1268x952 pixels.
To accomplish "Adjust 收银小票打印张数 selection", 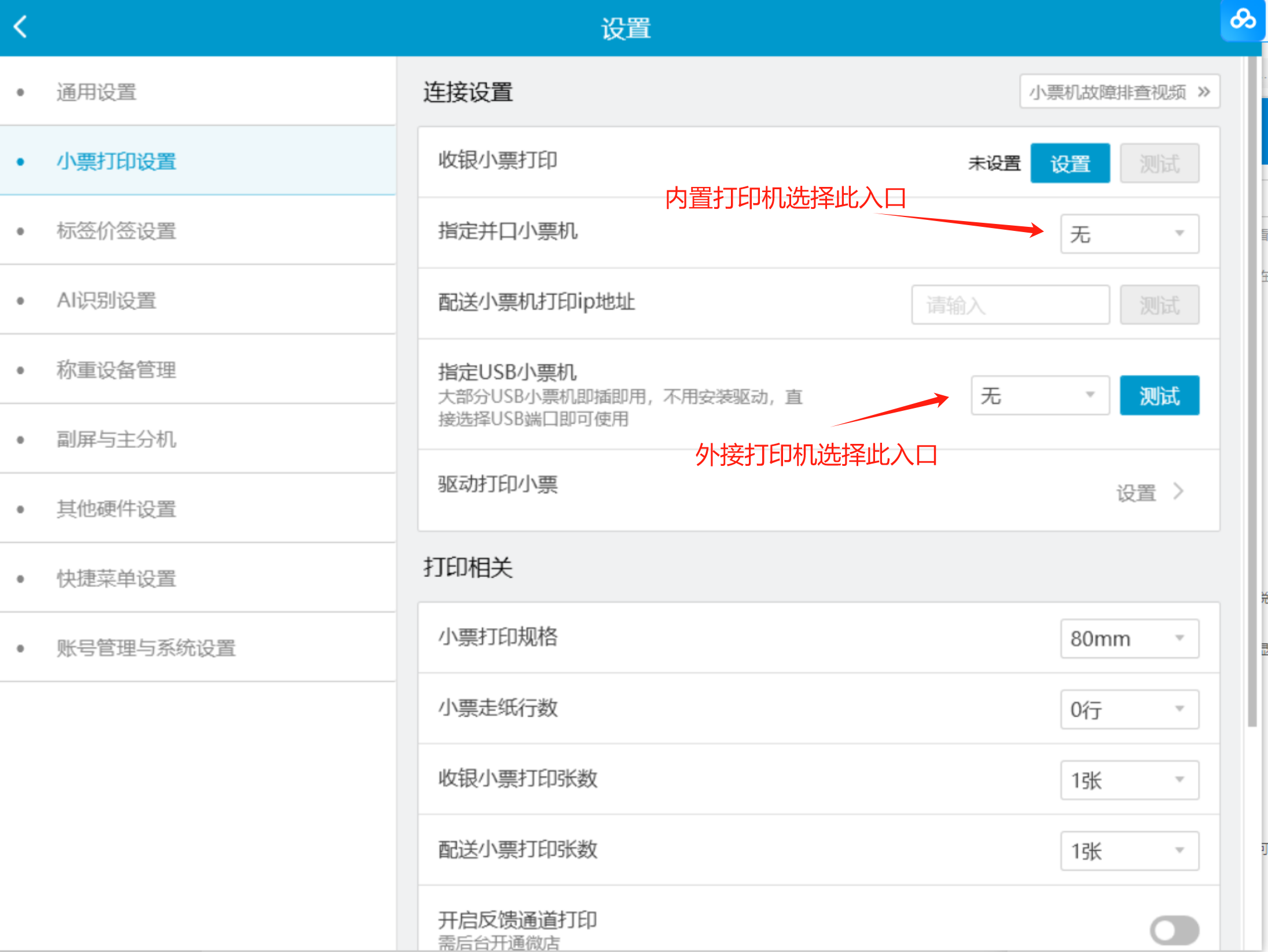I will pos(1129,780).
